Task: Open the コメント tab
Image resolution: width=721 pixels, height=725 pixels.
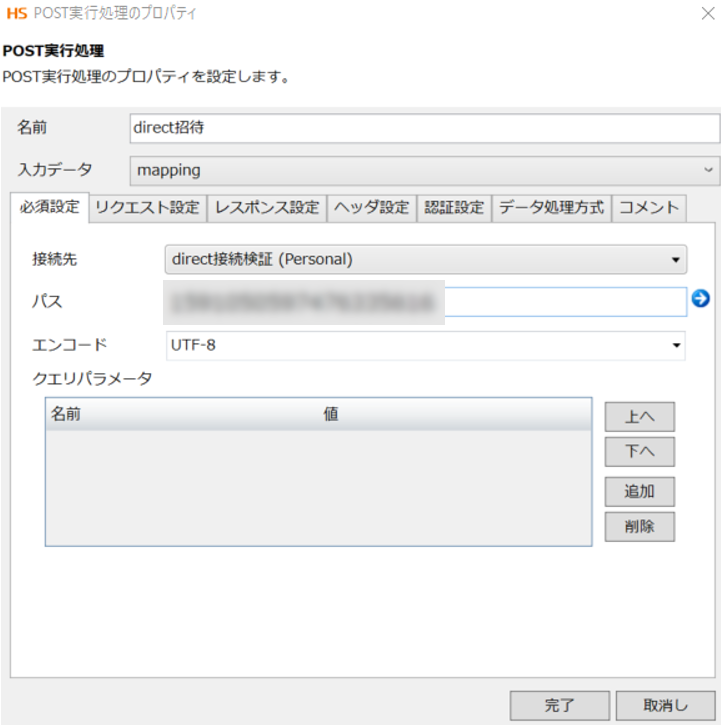Action: 648,208
